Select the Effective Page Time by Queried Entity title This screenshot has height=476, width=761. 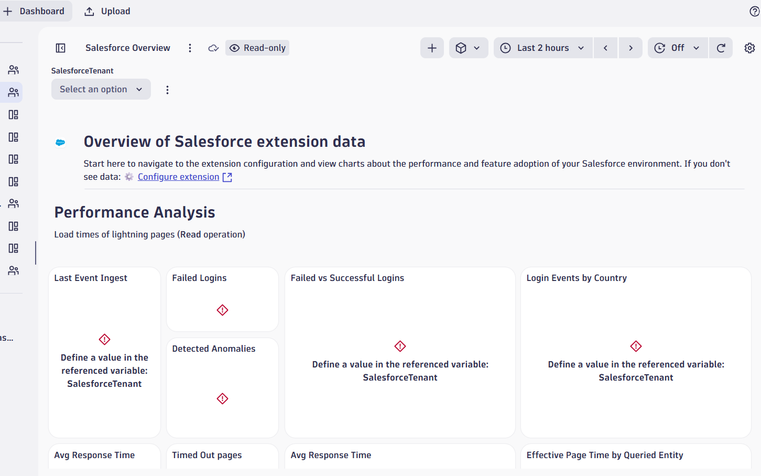pos(605,455)
